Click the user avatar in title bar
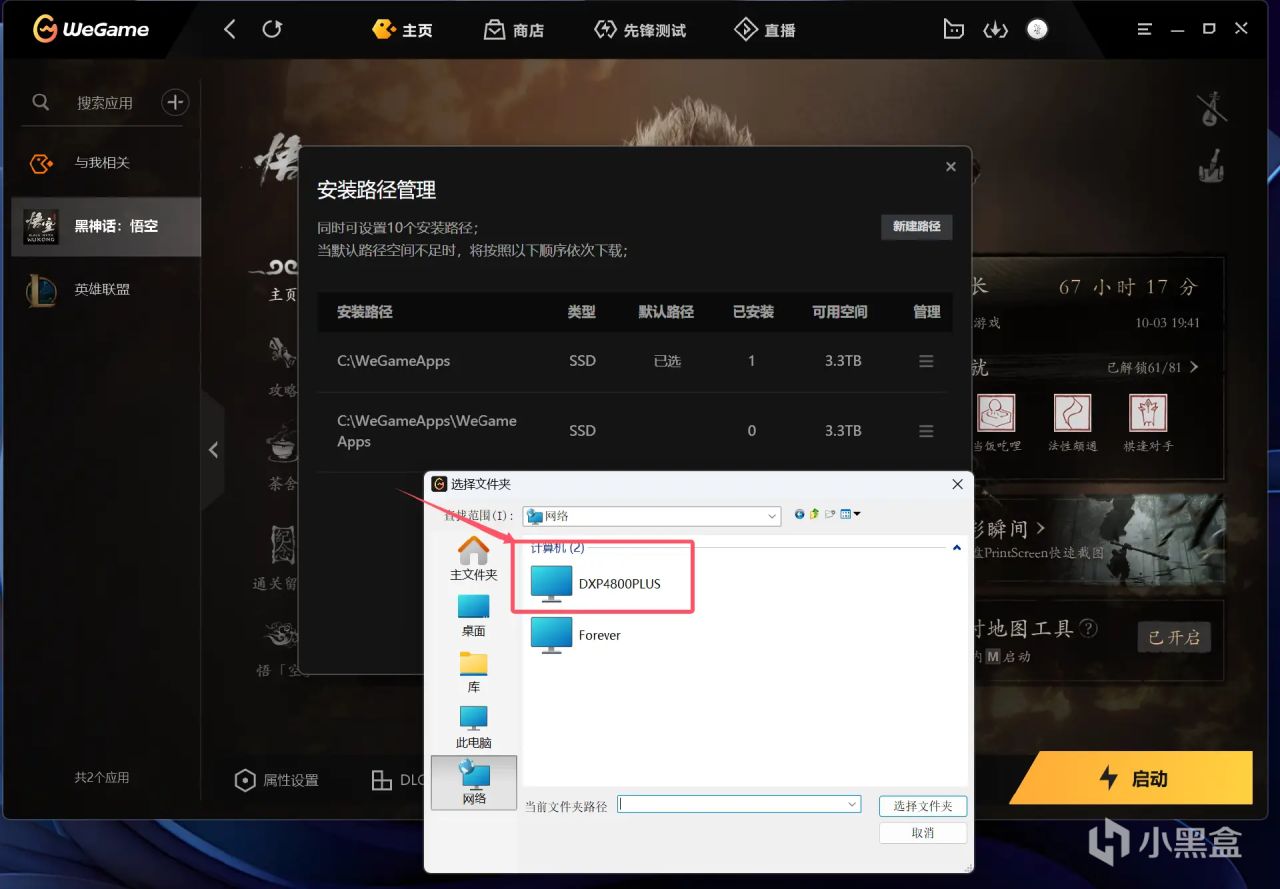Screen dimensions: 1280x889 pyautogui.click(x=1038, y=29)
